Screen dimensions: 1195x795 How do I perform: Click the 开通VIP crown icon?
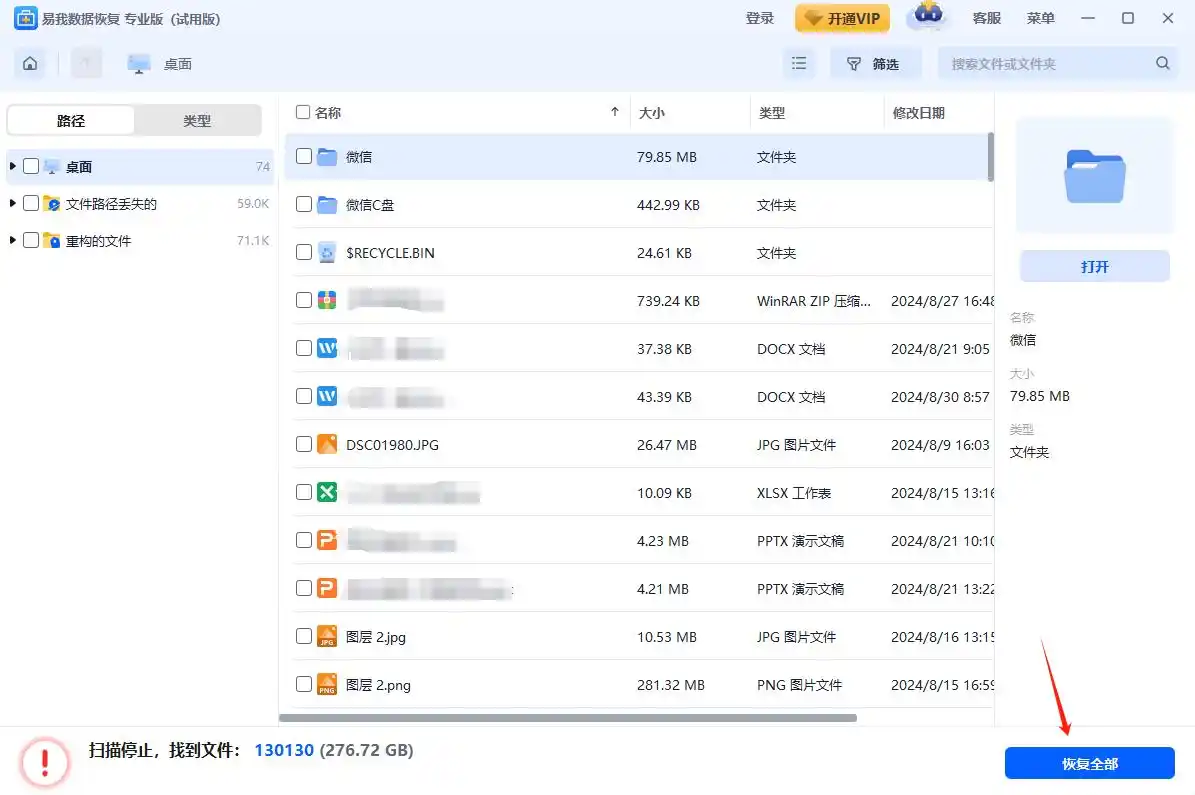pyautogui.click(x=841, y=18)
